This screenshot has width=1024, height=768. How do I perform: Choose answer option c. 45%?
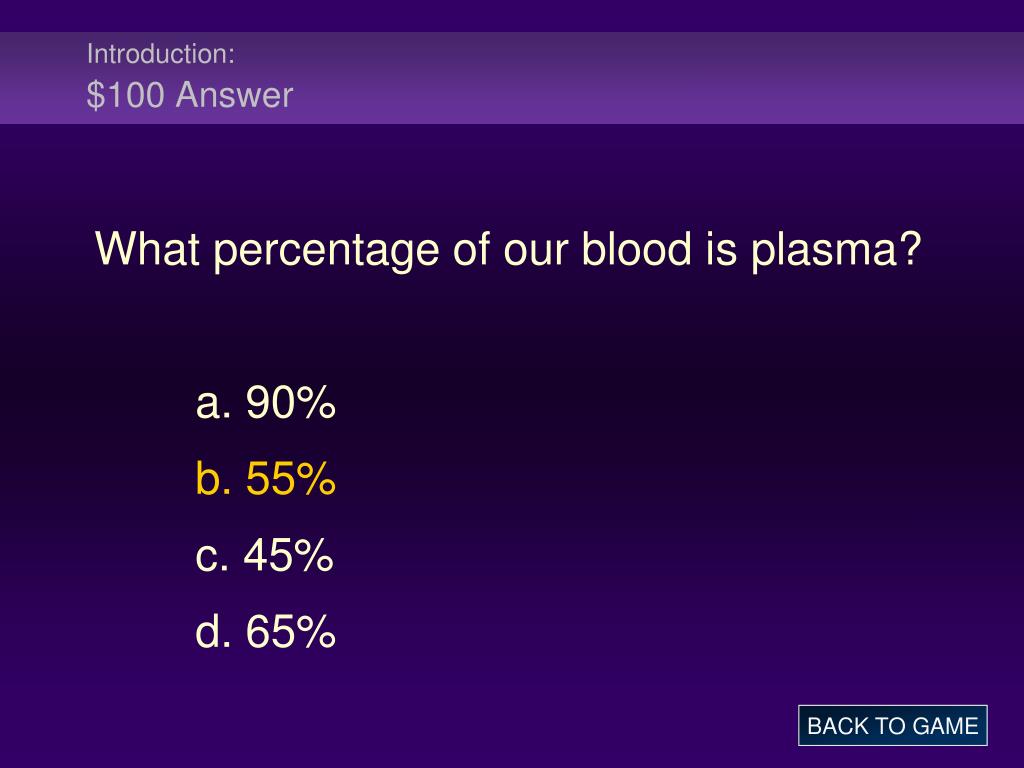pos(264,555)
